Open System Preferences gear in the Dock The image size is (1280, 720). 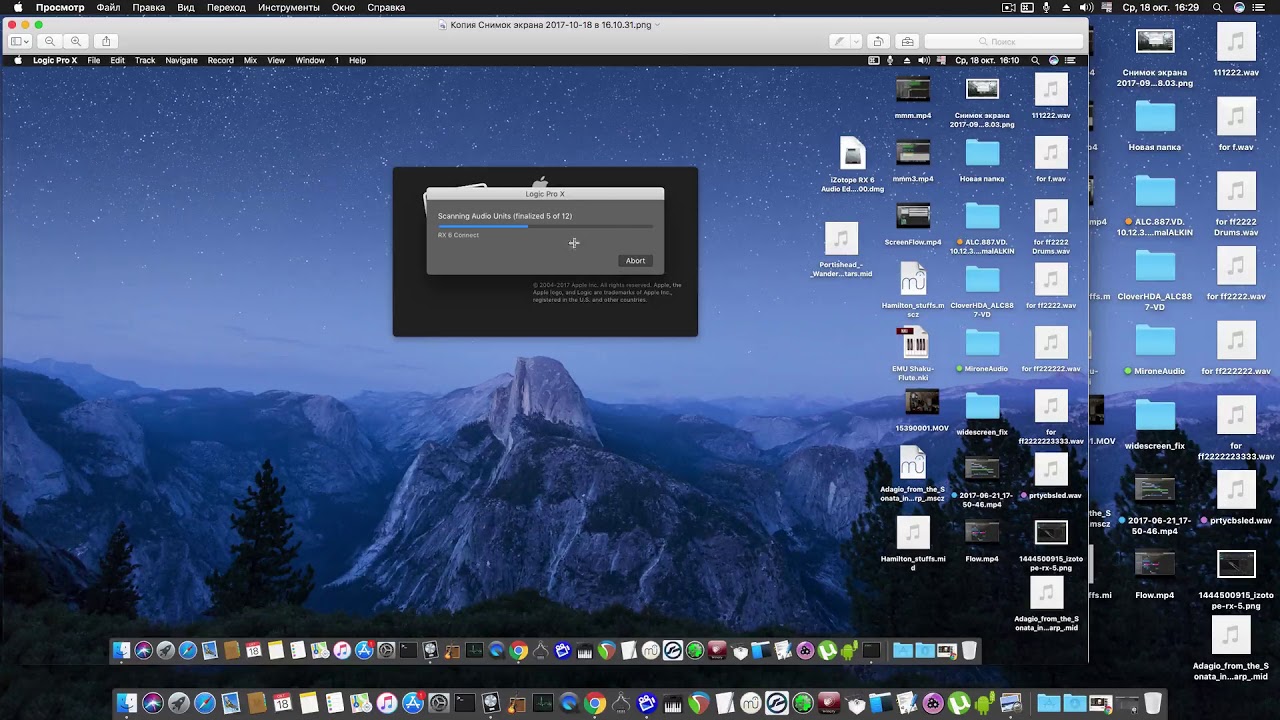point(439,703)
